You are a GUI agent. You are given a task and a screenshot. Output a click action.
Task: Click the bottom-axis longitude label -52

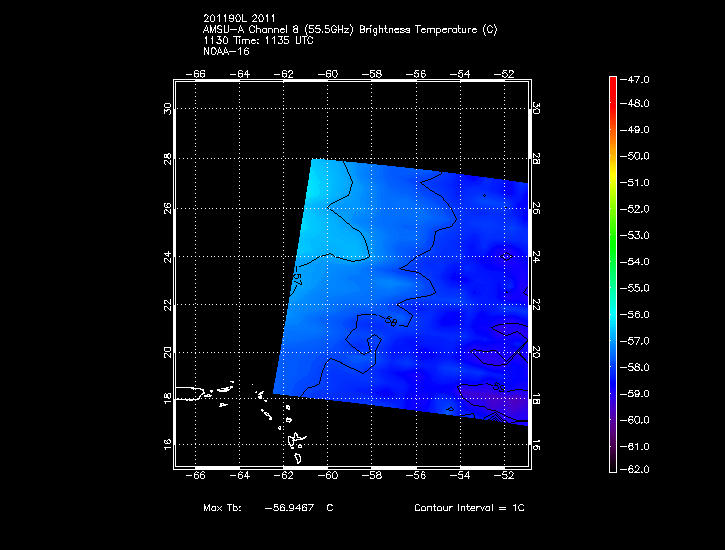[504, 476]
